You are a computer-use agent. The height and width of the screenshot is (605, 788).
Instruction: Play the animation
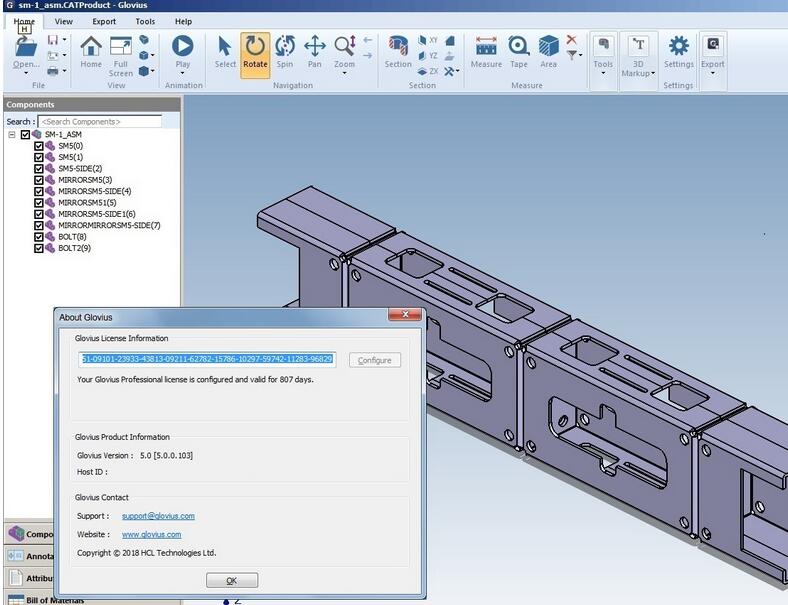[x=182, y=46]
